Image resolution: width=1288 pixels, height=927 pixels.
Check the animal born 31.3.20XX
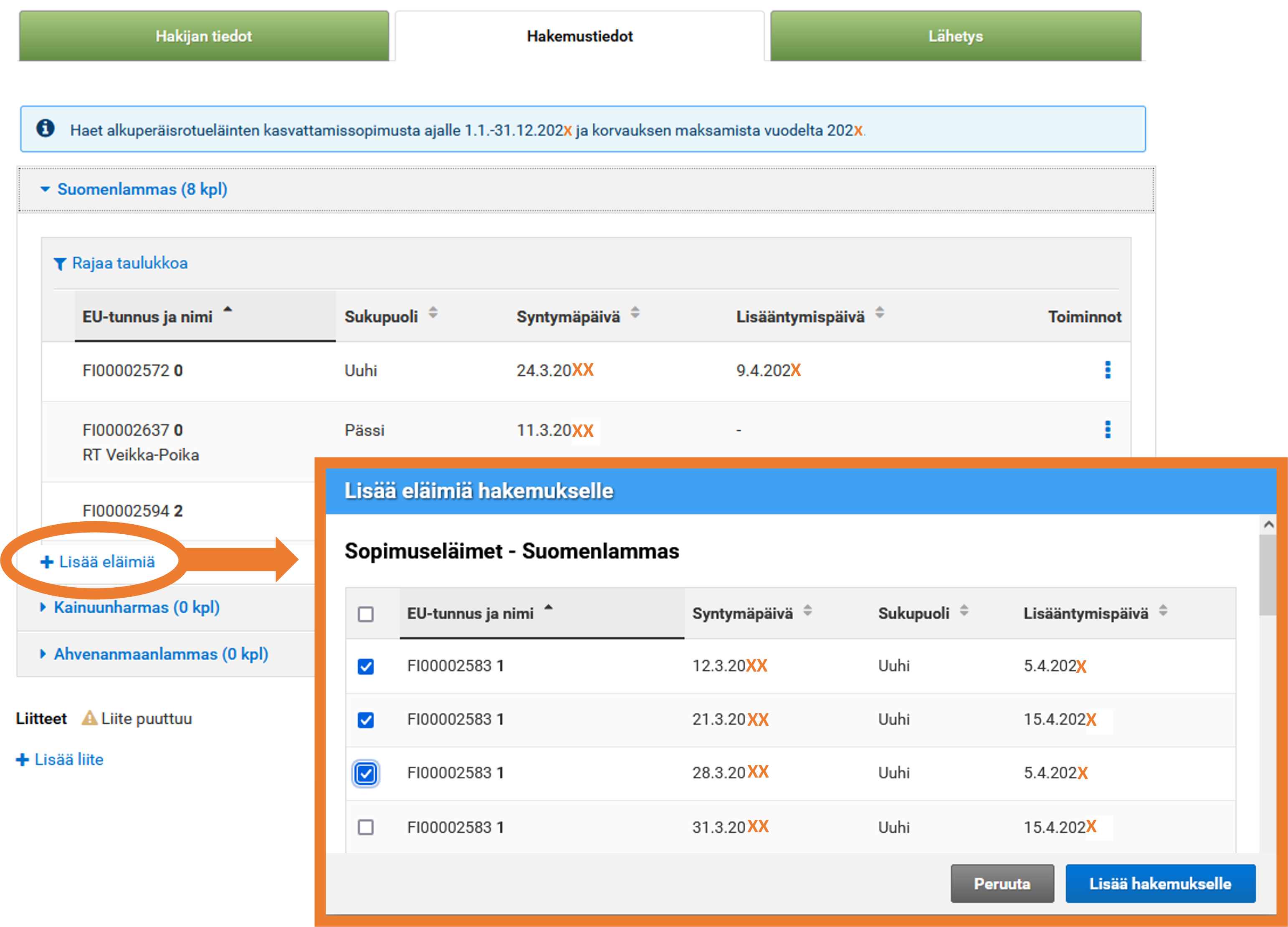click(x=366, y=827)
